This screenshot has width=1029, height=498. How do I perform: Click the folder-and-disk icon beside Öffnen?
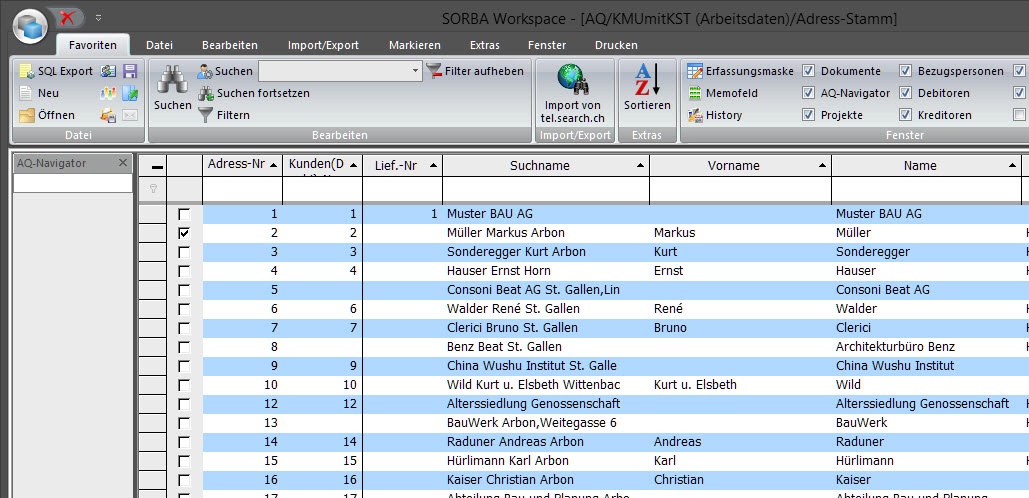point(108,115)
